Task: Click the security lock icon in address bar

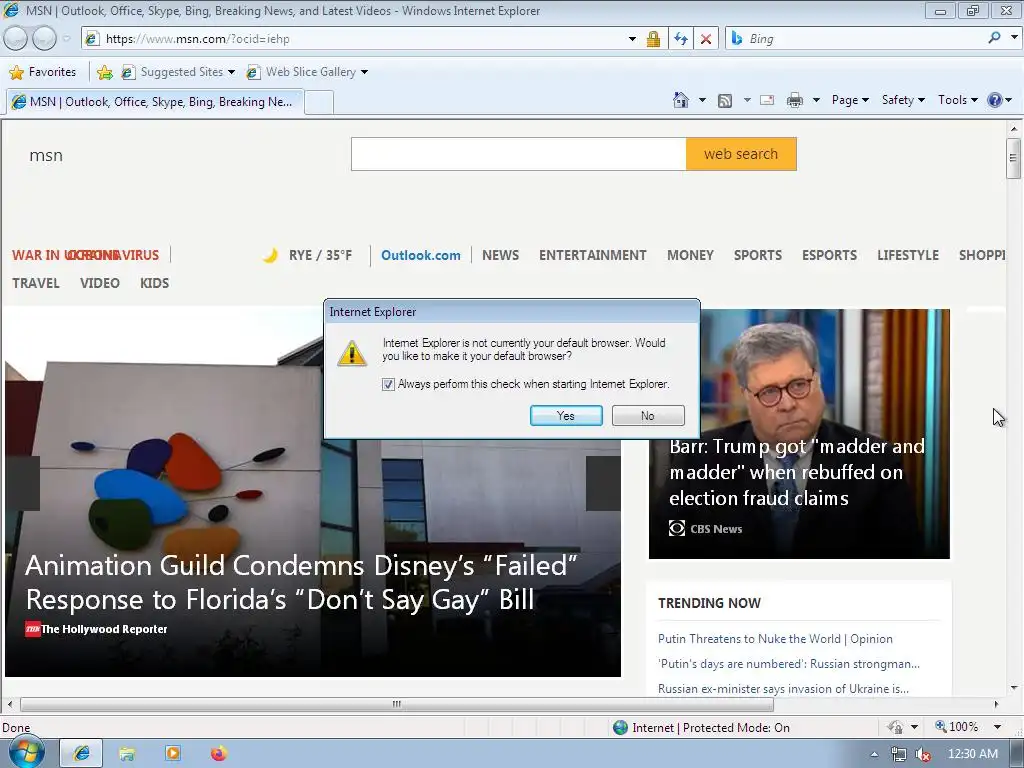Action: click(653, 39)
